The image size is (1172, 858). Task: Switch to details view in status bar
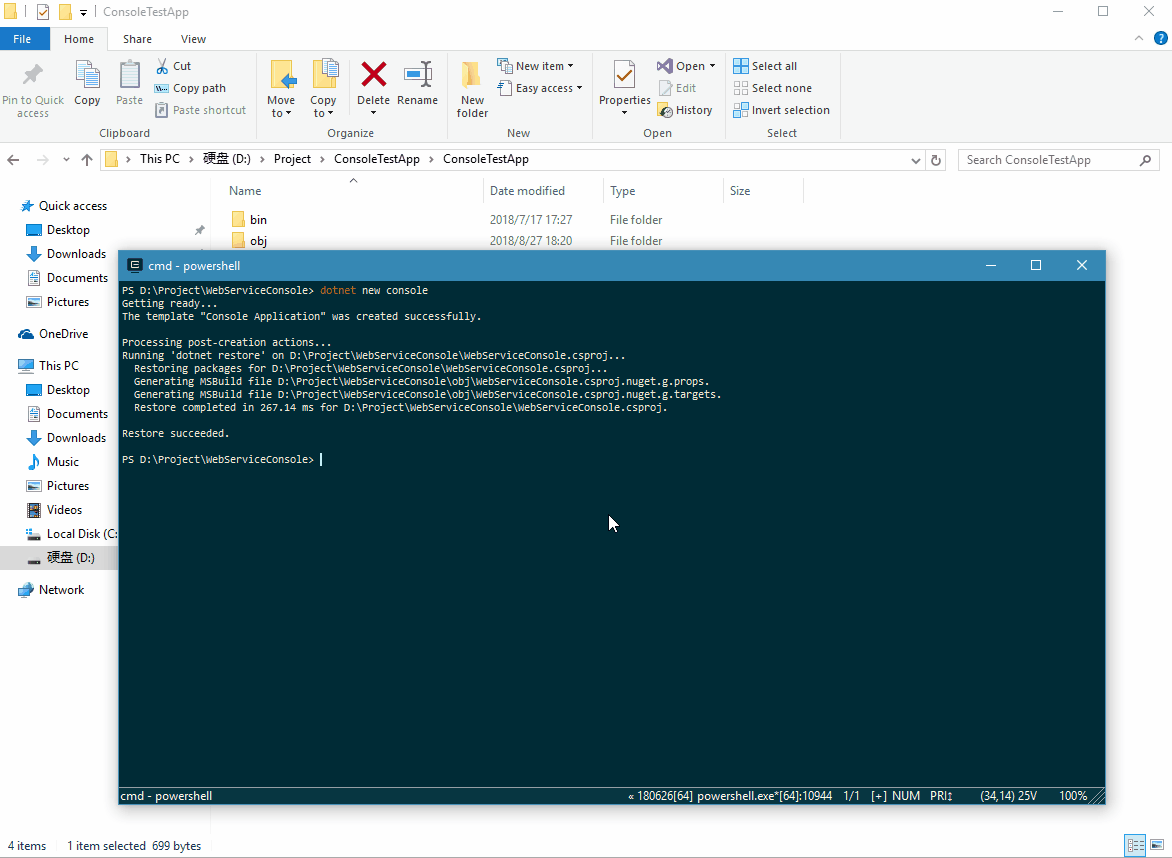click(1135, 846)
